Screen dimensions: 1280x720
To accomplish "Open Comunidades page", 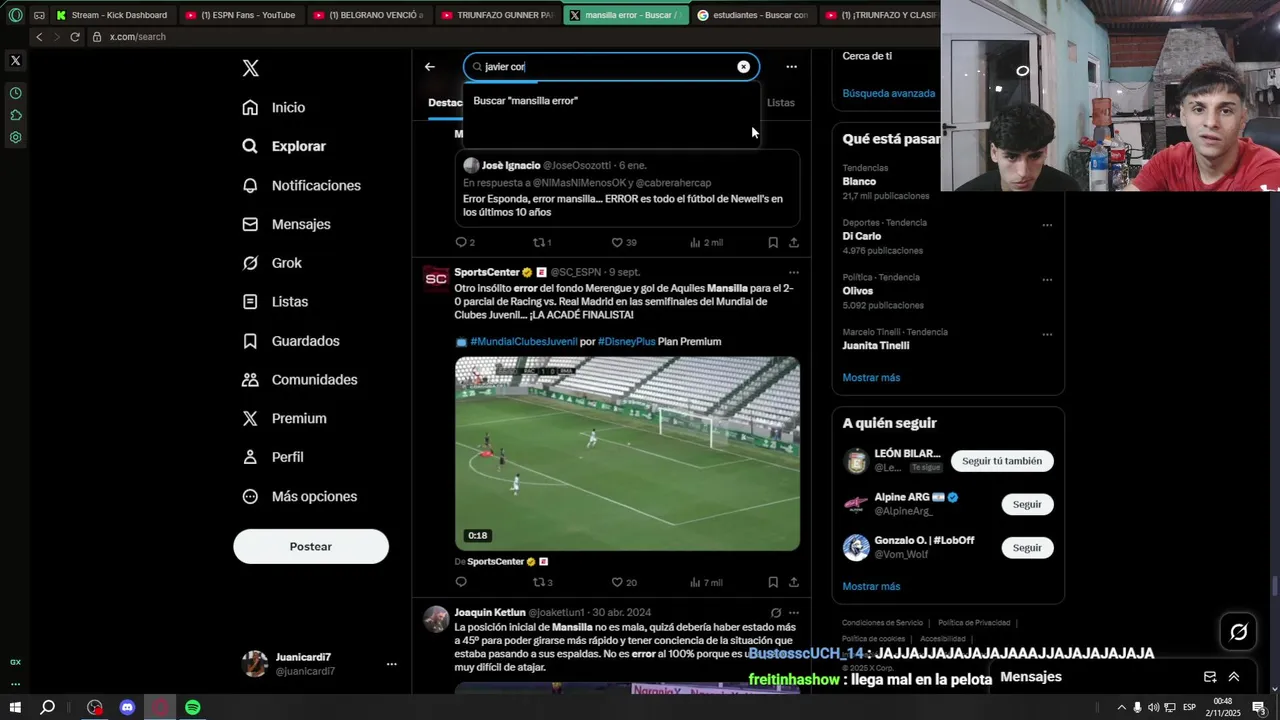I will [300, 380].
